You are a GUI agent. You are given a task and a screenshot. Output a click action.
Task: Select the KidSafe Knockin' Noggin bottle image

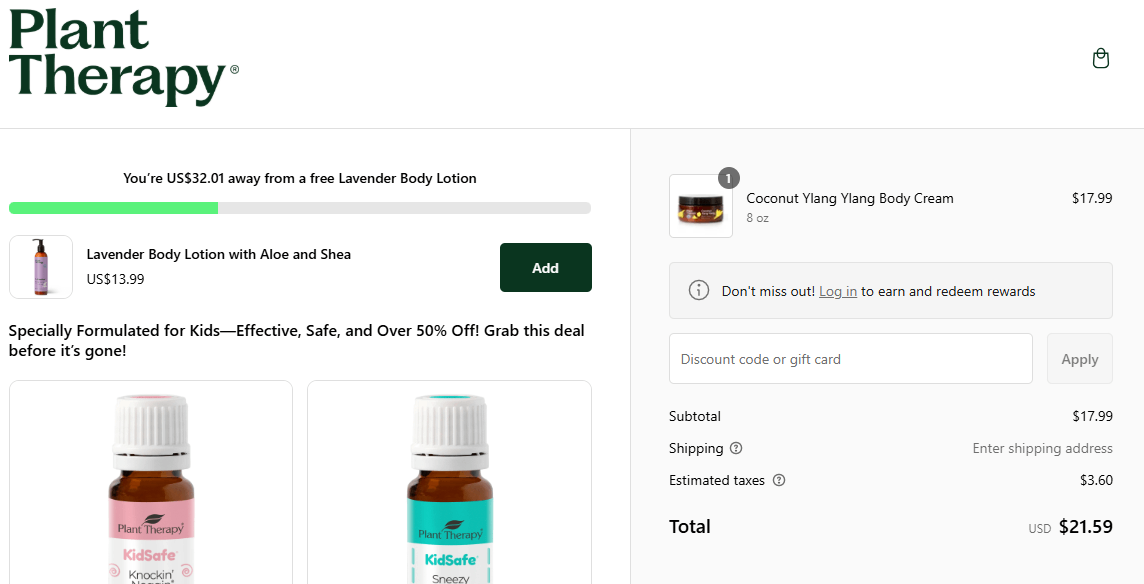point(150,490)
